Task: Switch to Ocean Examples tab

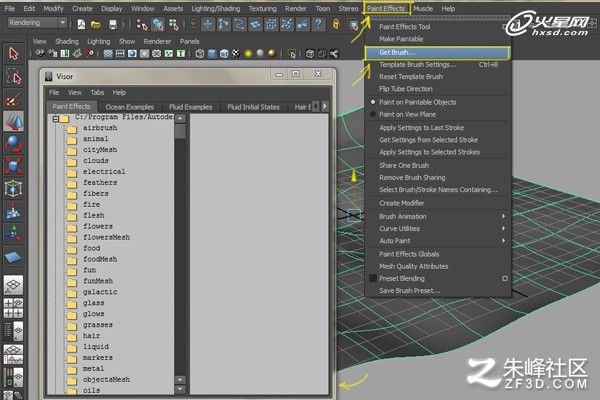Action: pos(129,107)
